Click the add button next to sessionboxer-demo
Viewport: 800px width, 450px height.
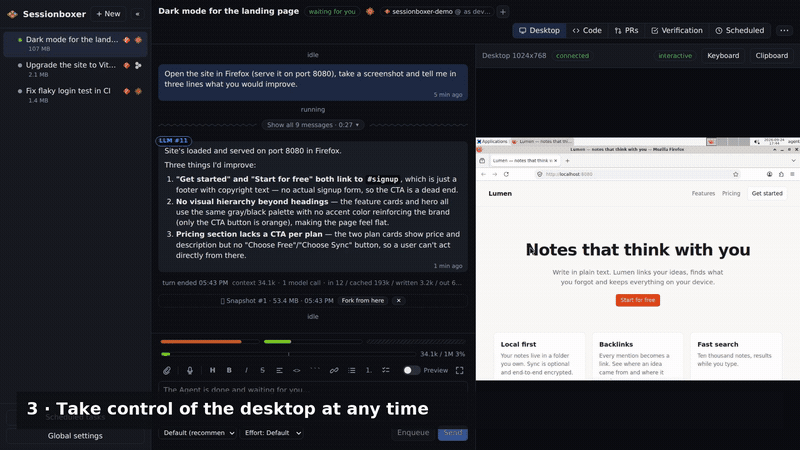coord(503,12)
